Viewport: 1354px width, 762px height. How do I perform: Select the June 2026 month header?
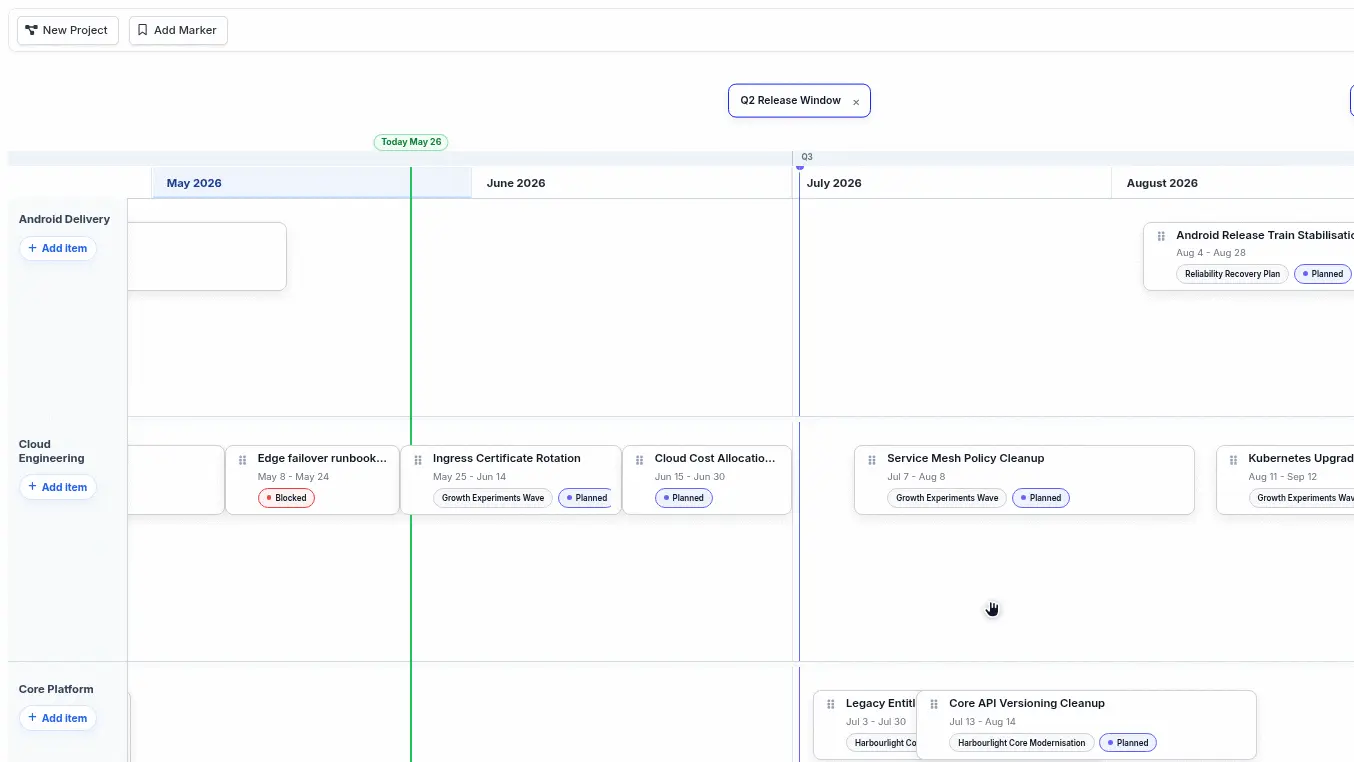(631, 183)
